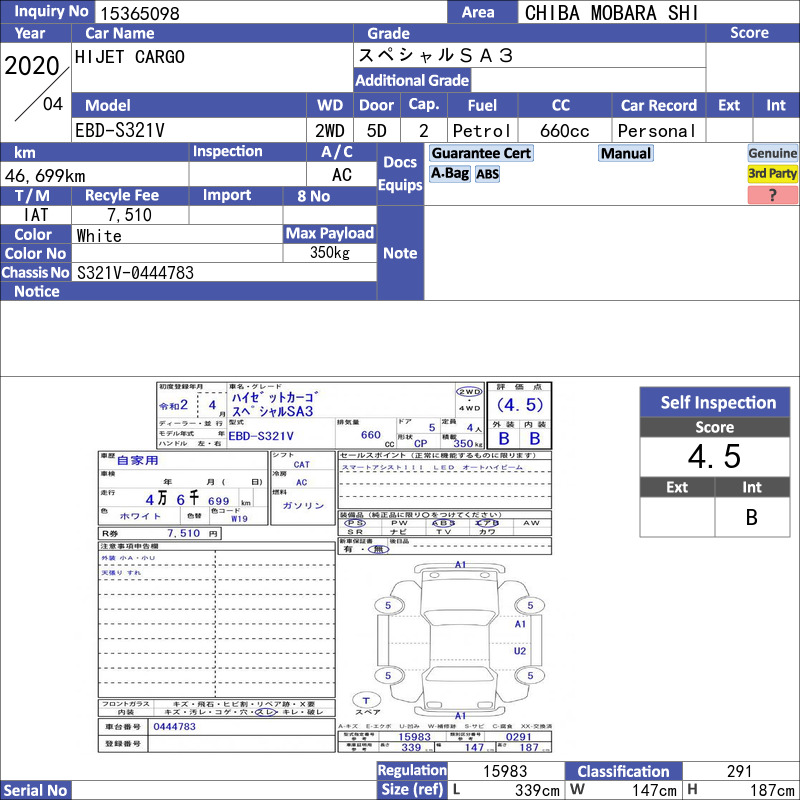Click the AC value under A/C

(341, 175)
